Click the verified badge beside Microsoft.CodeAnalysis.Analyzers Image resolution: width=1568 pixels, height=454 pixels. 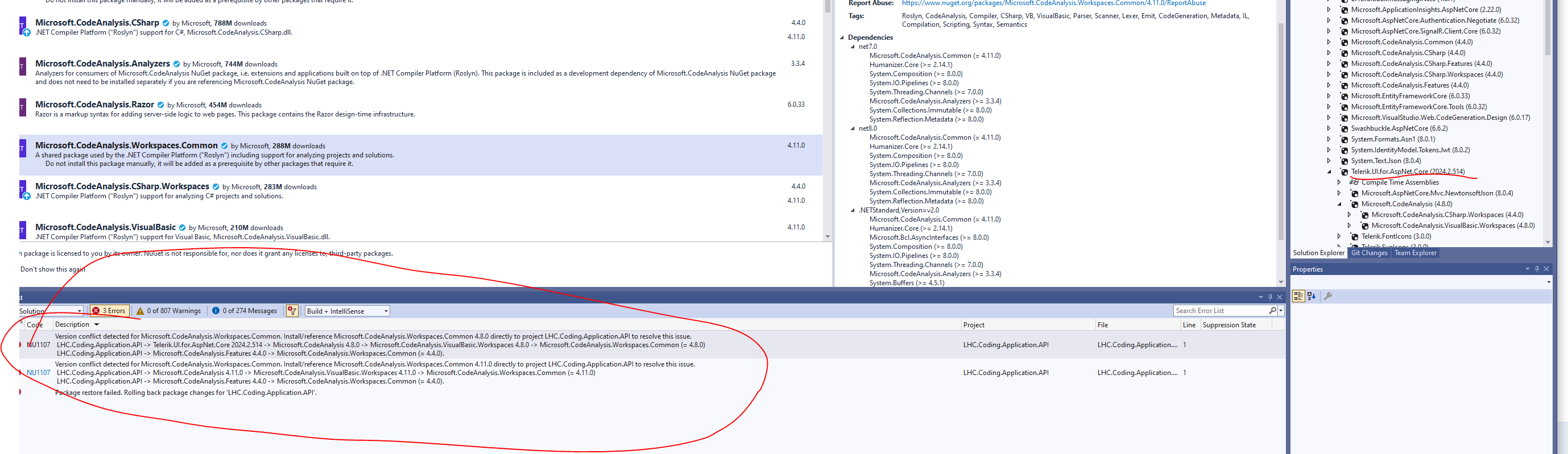[176, 64]
